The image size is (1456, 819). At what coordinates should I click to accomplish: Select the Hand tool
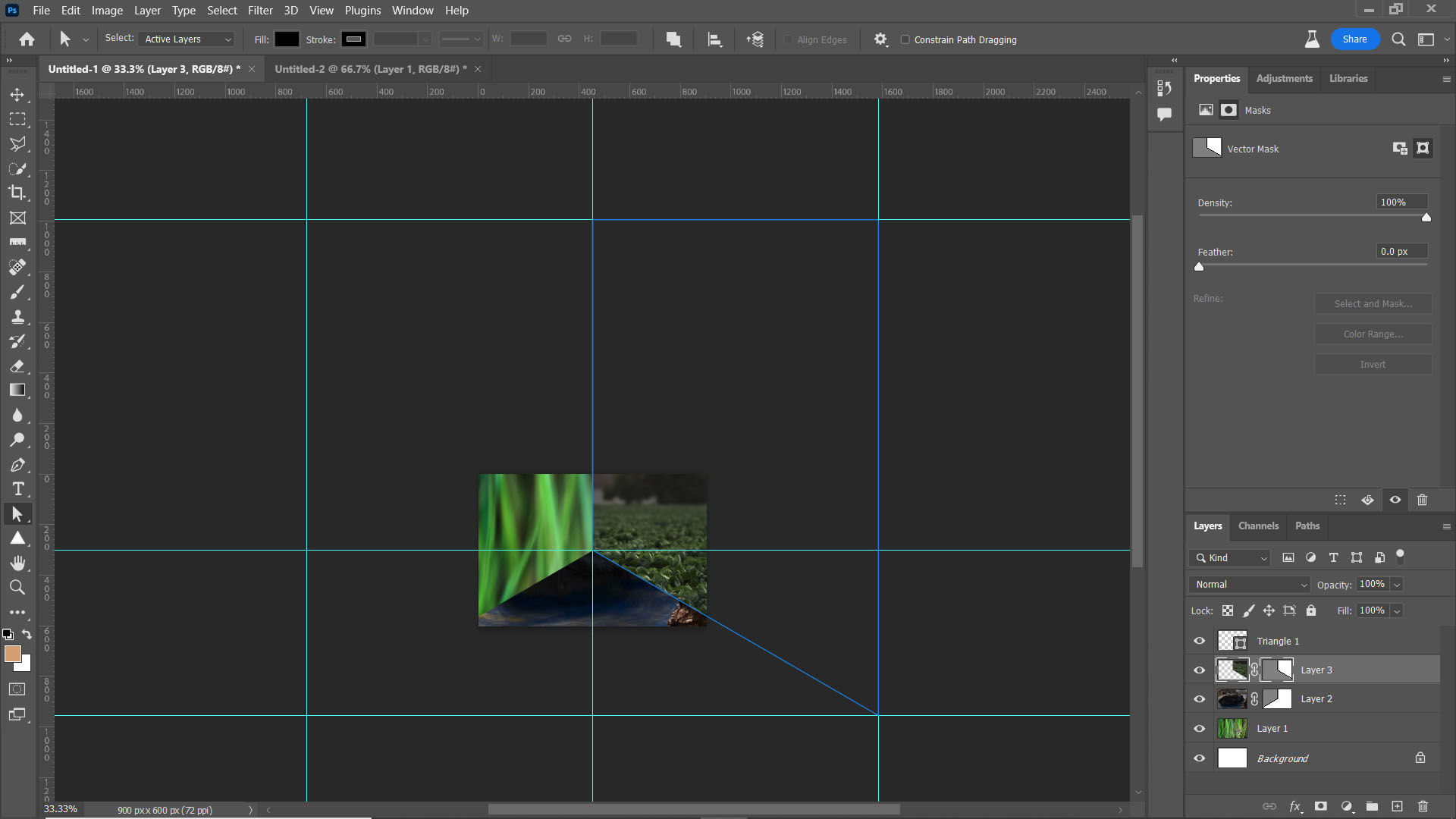[17, 563]
